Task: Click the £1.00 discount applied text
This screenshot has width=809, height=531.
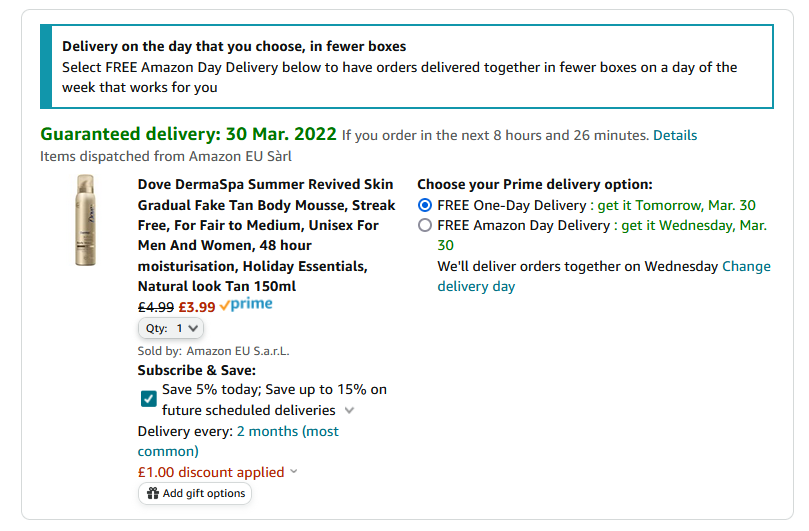Action: coord(211,472)
